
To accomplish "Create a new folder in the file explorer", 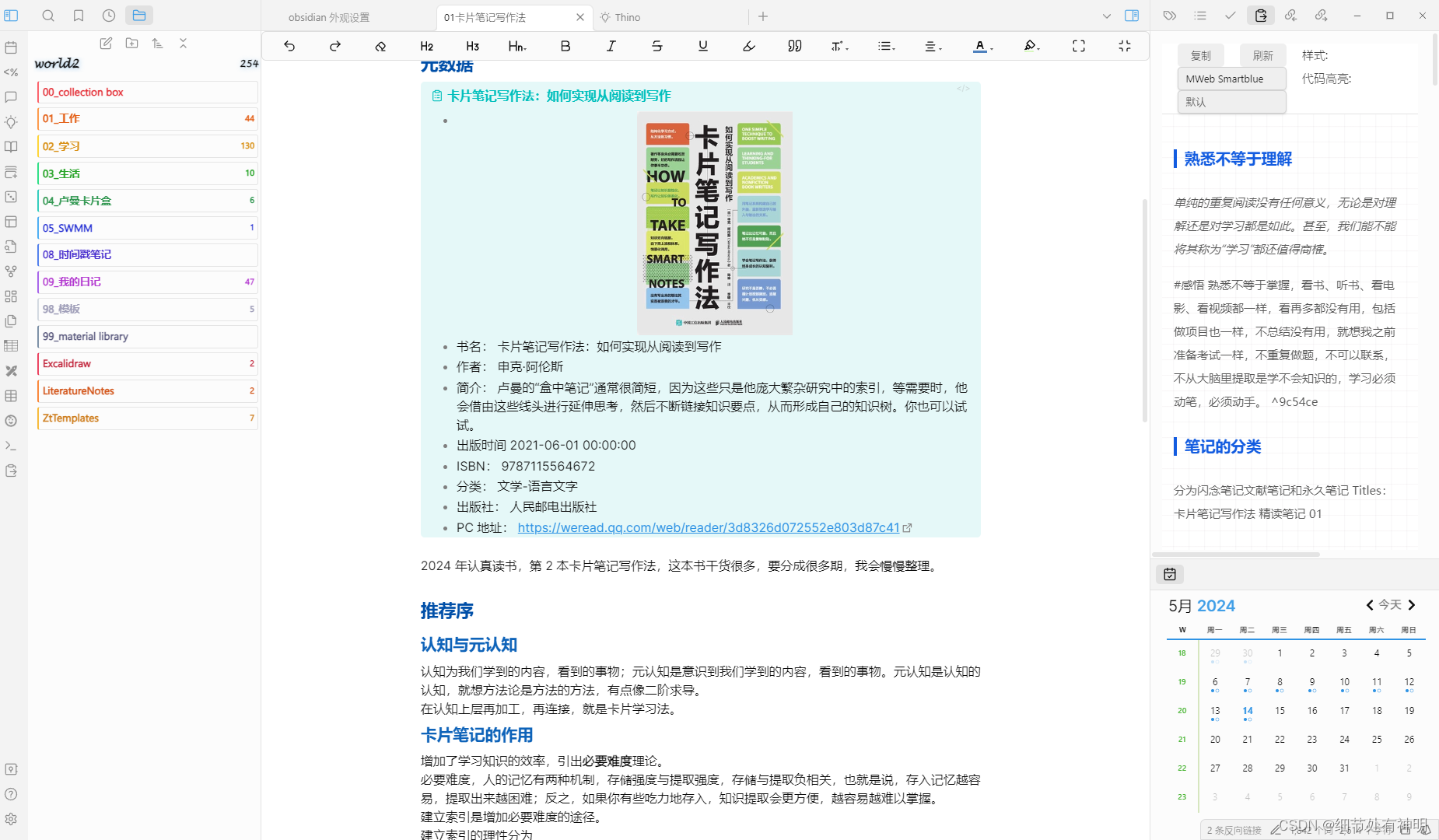I will click(x=131, y=44).
